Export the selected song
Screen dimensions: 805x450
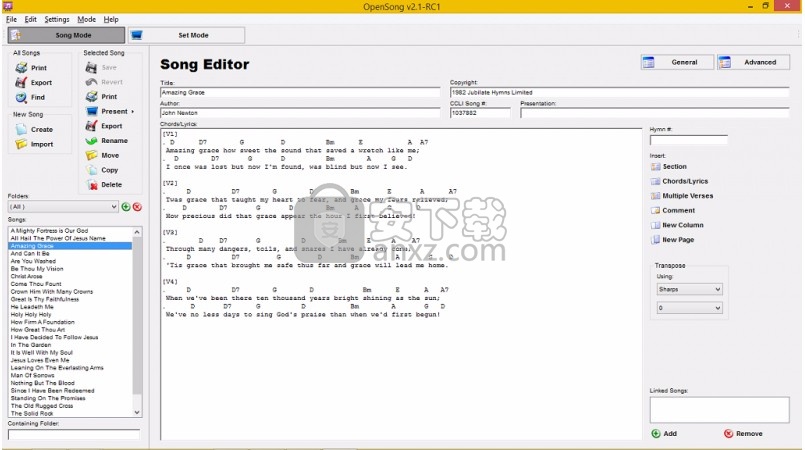104,126
